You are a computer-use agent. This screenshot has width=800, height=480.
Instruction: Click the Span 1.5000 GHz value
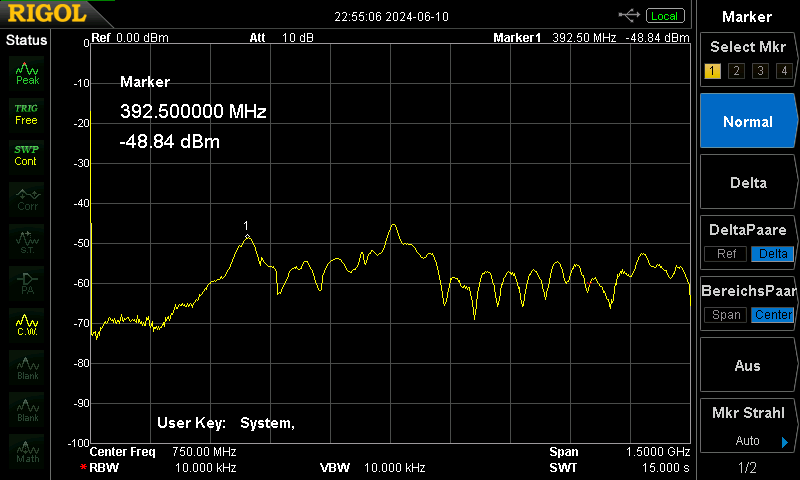658,451
